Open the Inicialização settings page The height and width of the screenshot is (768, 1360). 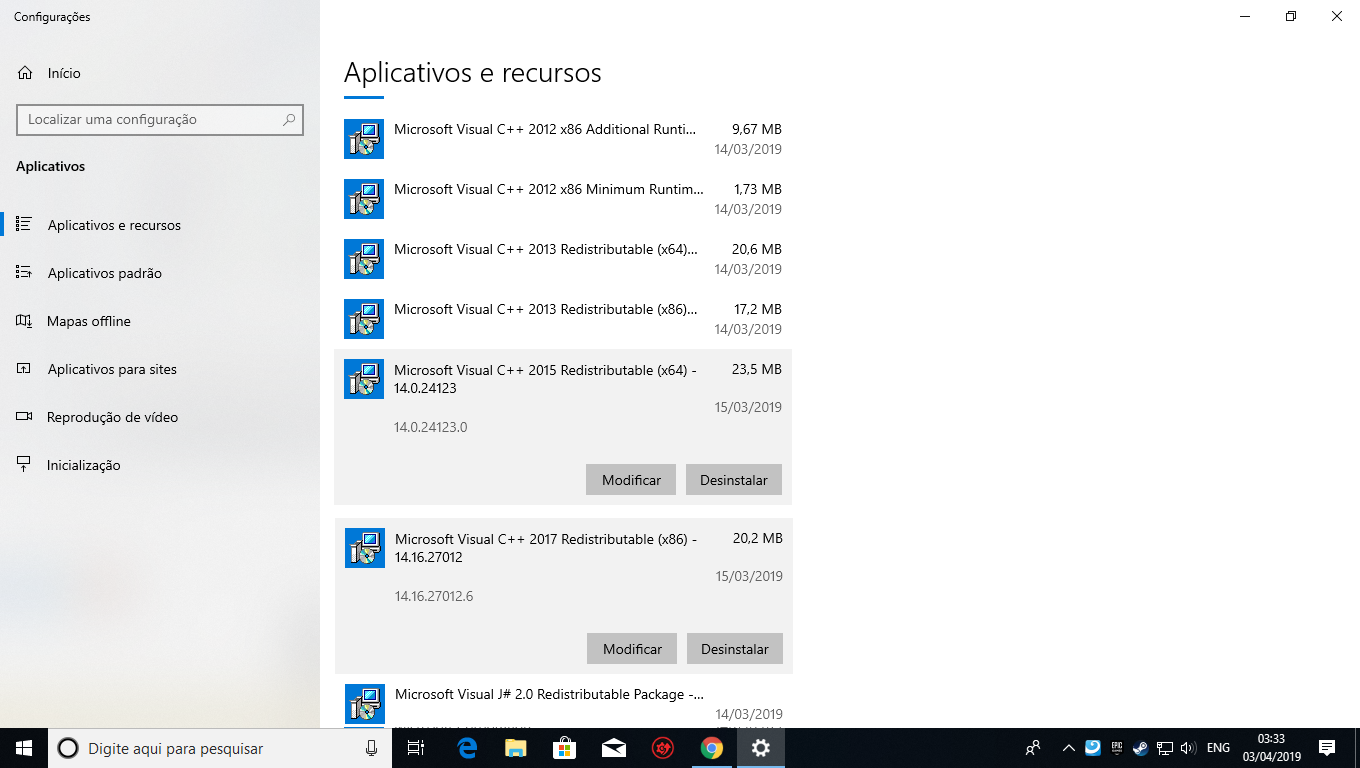click(160, 465)
